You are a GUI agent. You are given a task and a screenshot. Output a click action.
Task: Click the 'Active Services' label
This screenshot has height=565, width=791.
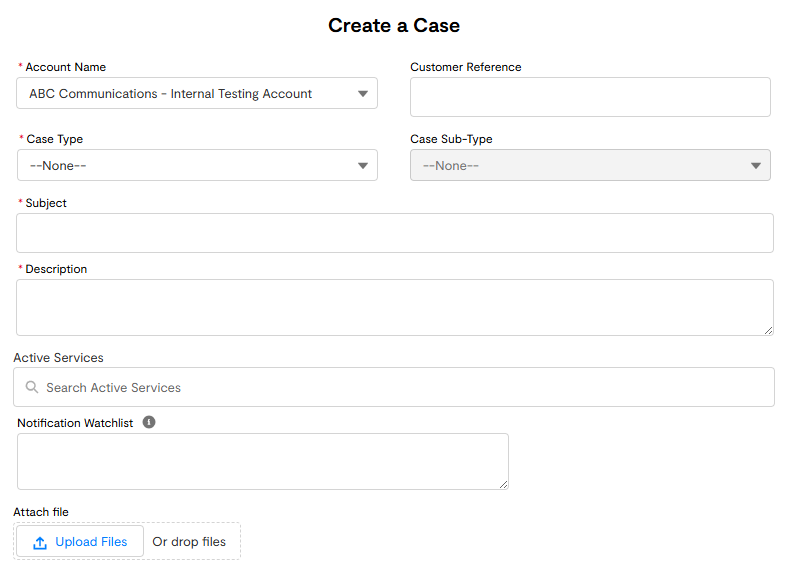pos(59,358)
